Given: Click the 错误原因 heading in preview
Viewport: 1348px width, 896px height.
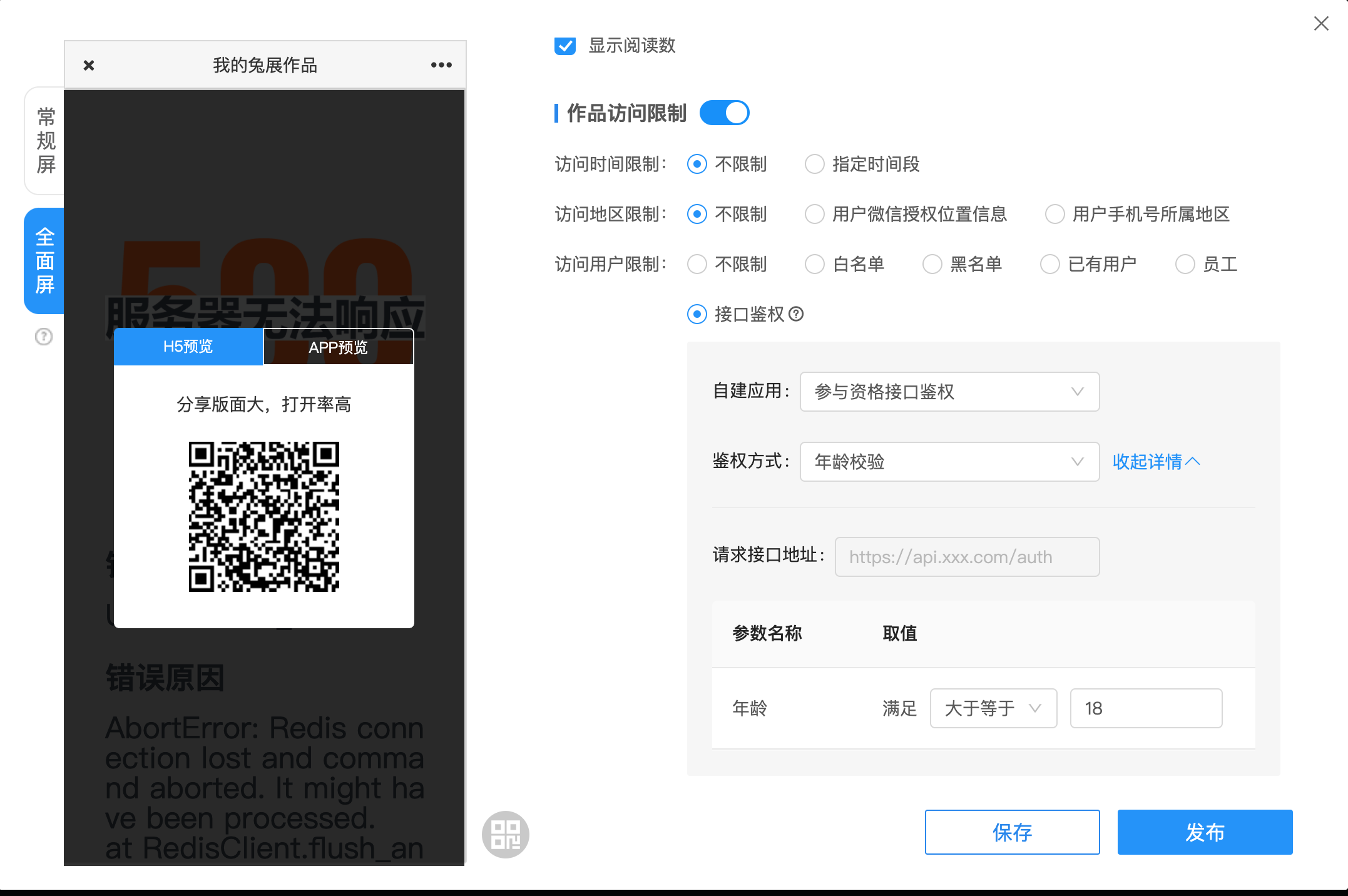Looking at the screenshot, I should tap(165, 678).
